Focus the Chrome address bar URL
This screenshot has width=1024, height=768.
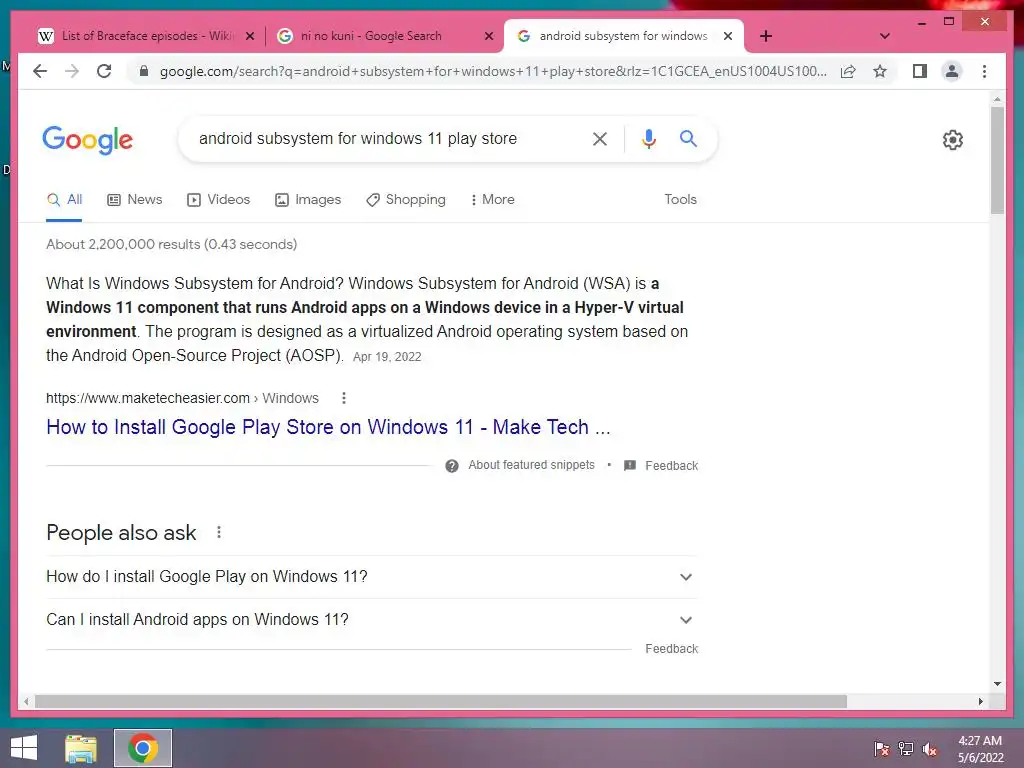(x=493, y=71)
